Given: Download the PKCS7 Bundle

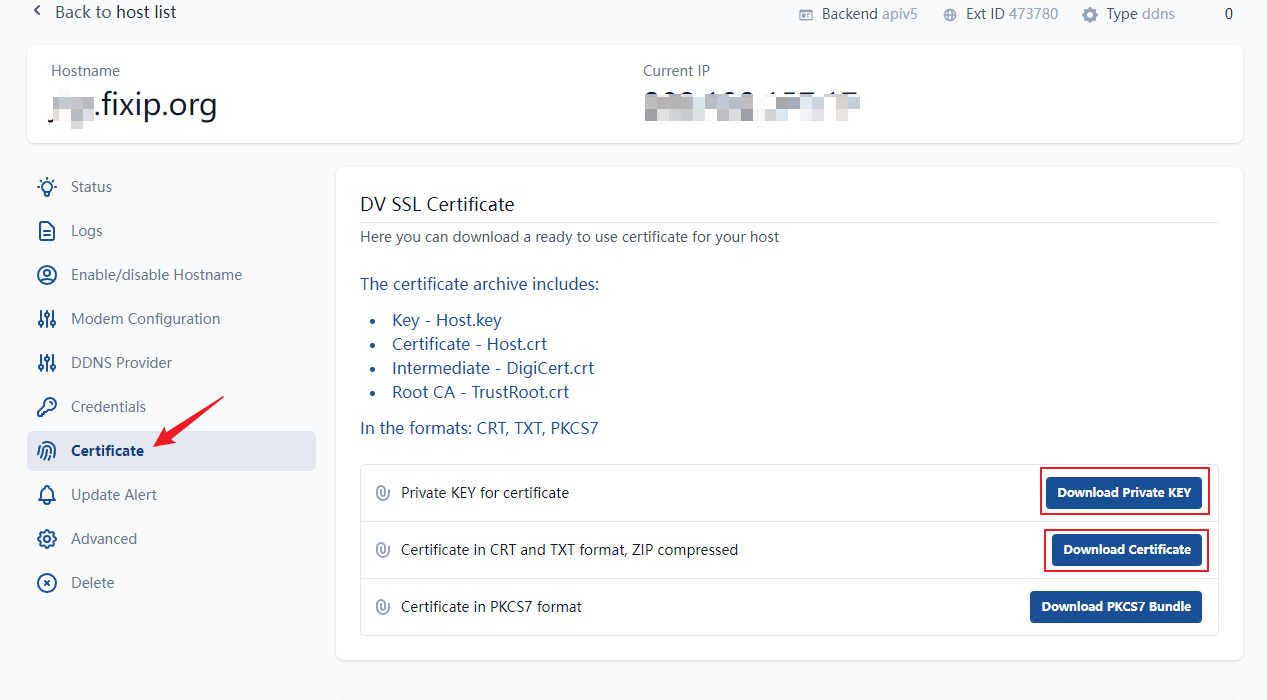Looking at the screenshot, I should tap(1116, 607).
